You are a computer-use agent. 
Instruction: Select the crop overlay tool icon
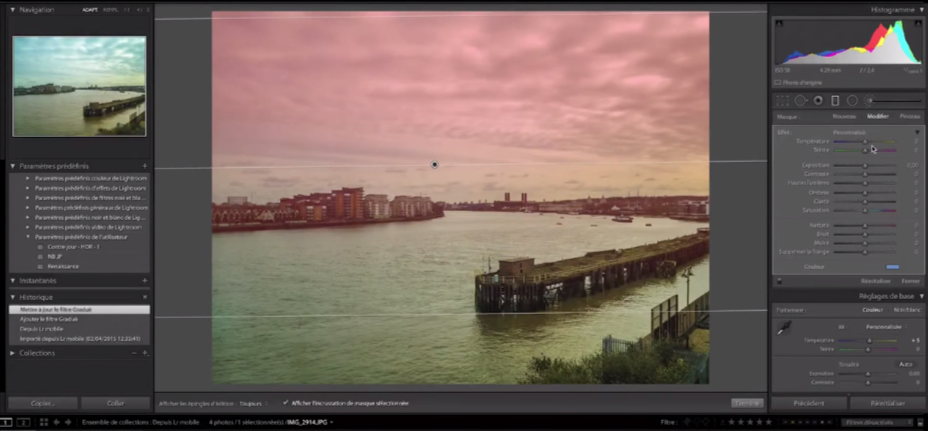tap(782, 100)
